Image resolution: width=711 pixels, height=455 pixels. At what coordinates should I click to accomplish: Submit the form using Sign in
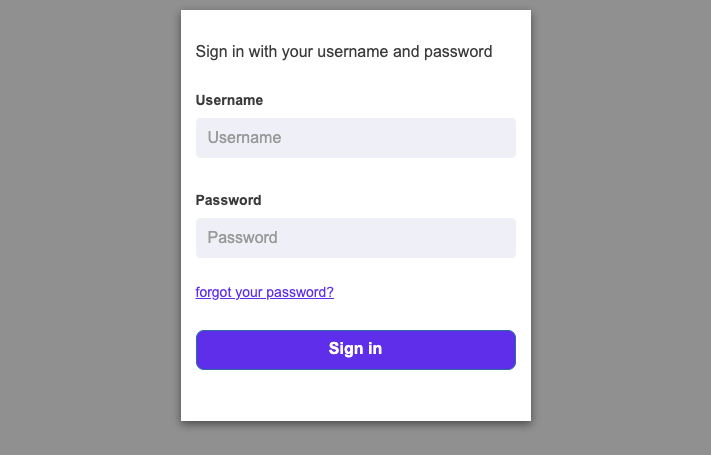point(355,349)
